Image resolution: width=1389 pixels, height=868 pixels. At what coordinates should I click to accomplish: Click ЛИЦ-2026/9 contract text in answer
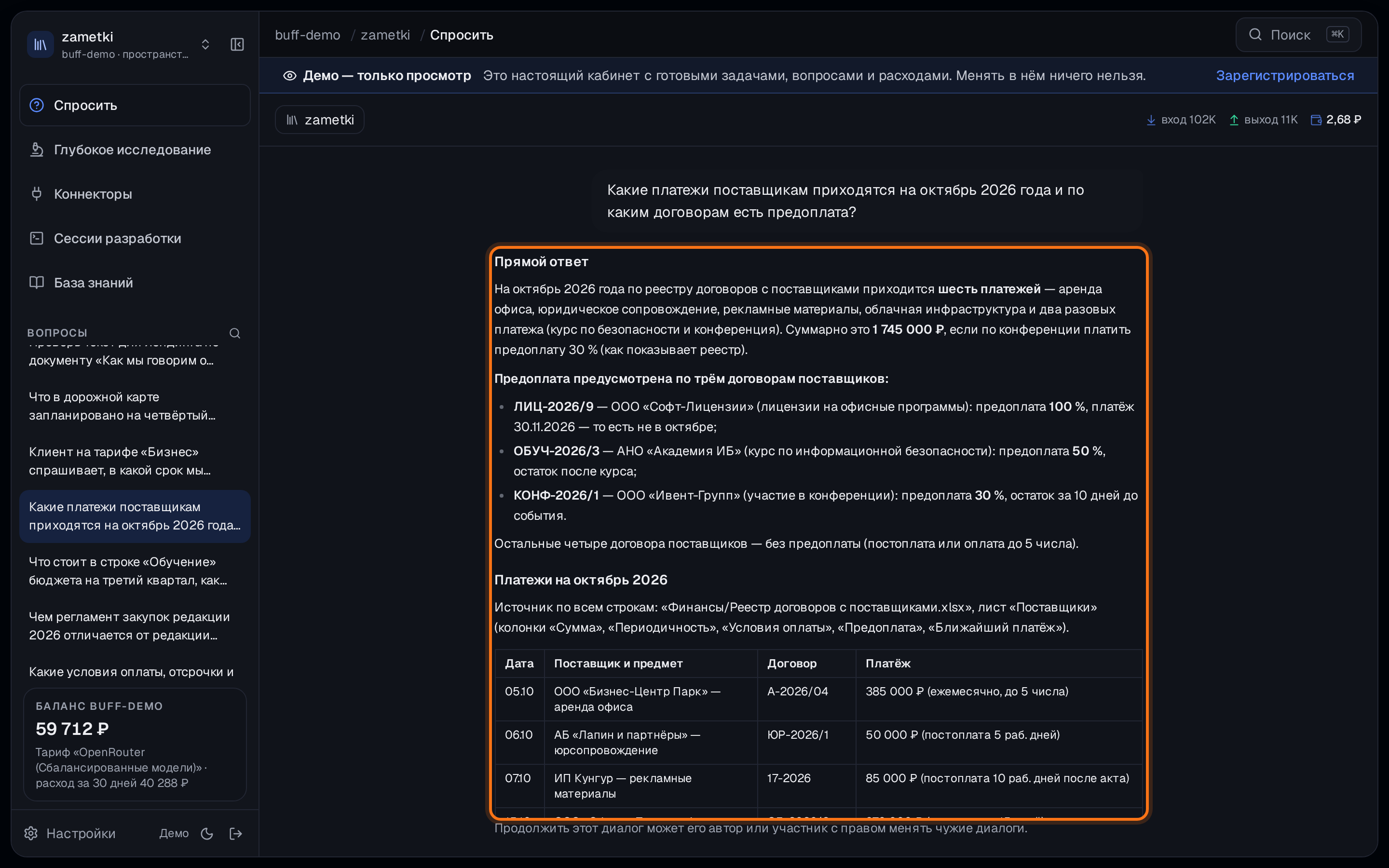click(x=553, y=407)
